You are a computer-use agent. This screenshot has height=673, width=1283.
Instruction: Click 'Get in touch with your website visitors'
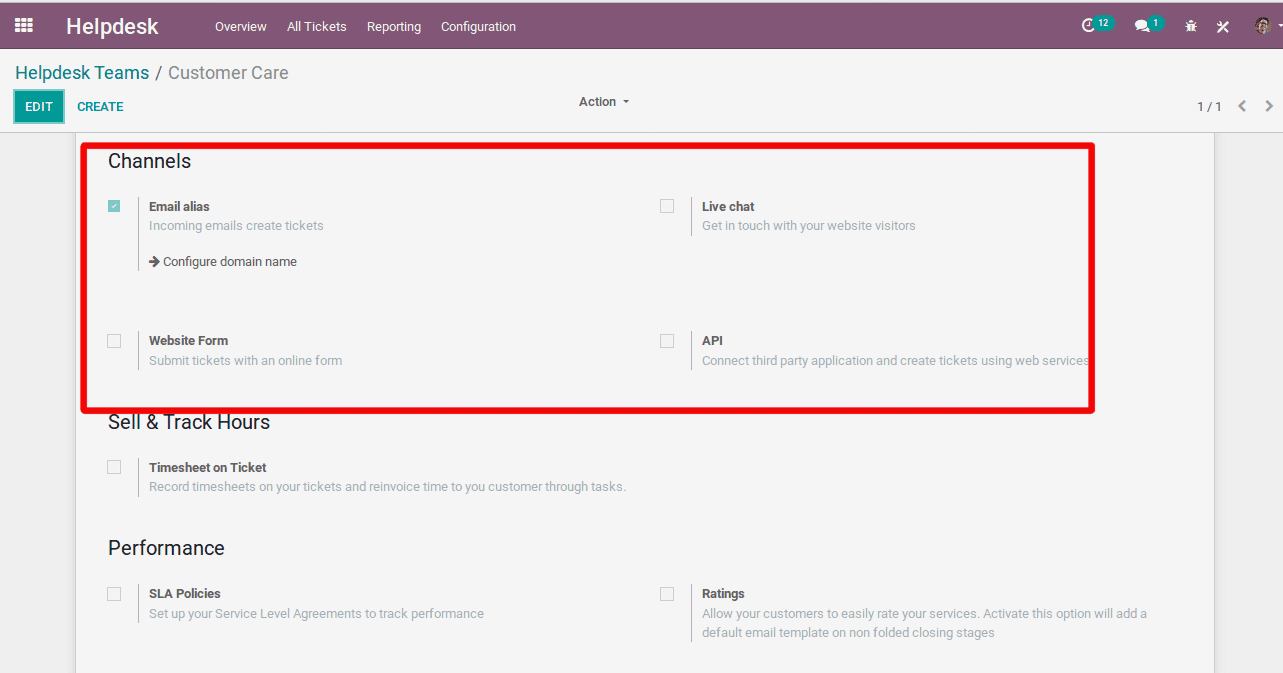click(x=809, y=226)
